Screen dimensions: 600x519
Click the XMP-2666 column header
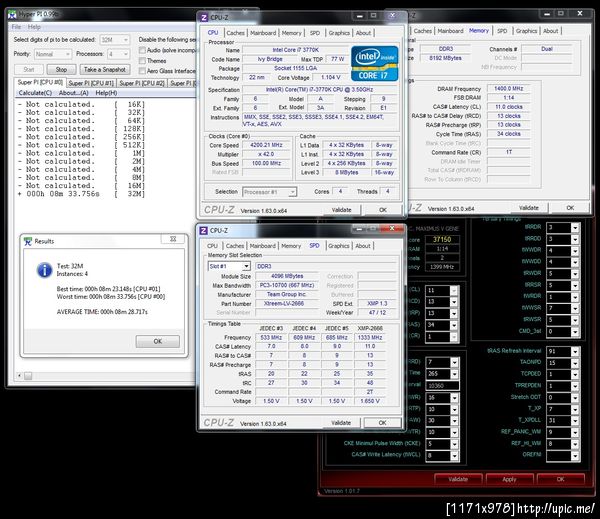coord(370,328)
